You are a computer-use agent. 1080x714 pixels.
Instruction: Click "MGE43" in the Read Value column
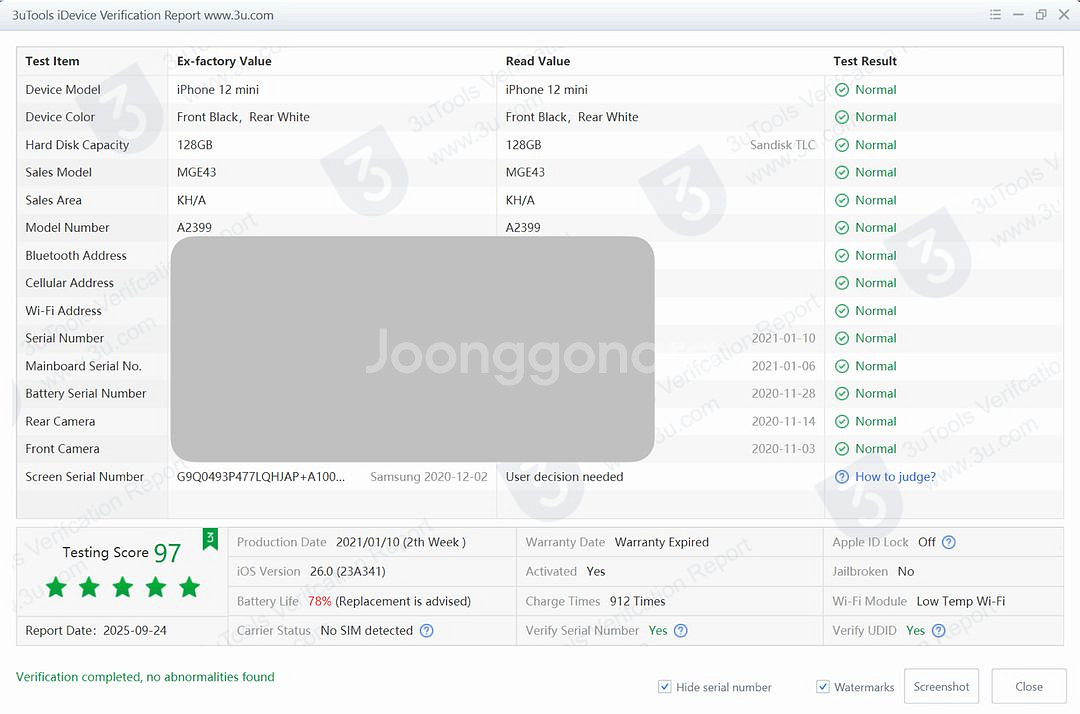click(525, 173)
